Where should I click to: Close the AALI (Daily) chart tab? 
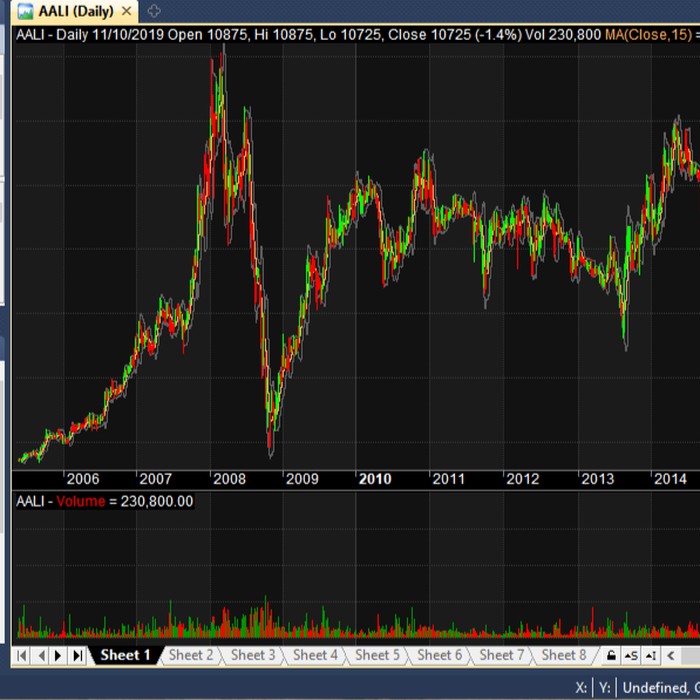[x=125, y=11]
